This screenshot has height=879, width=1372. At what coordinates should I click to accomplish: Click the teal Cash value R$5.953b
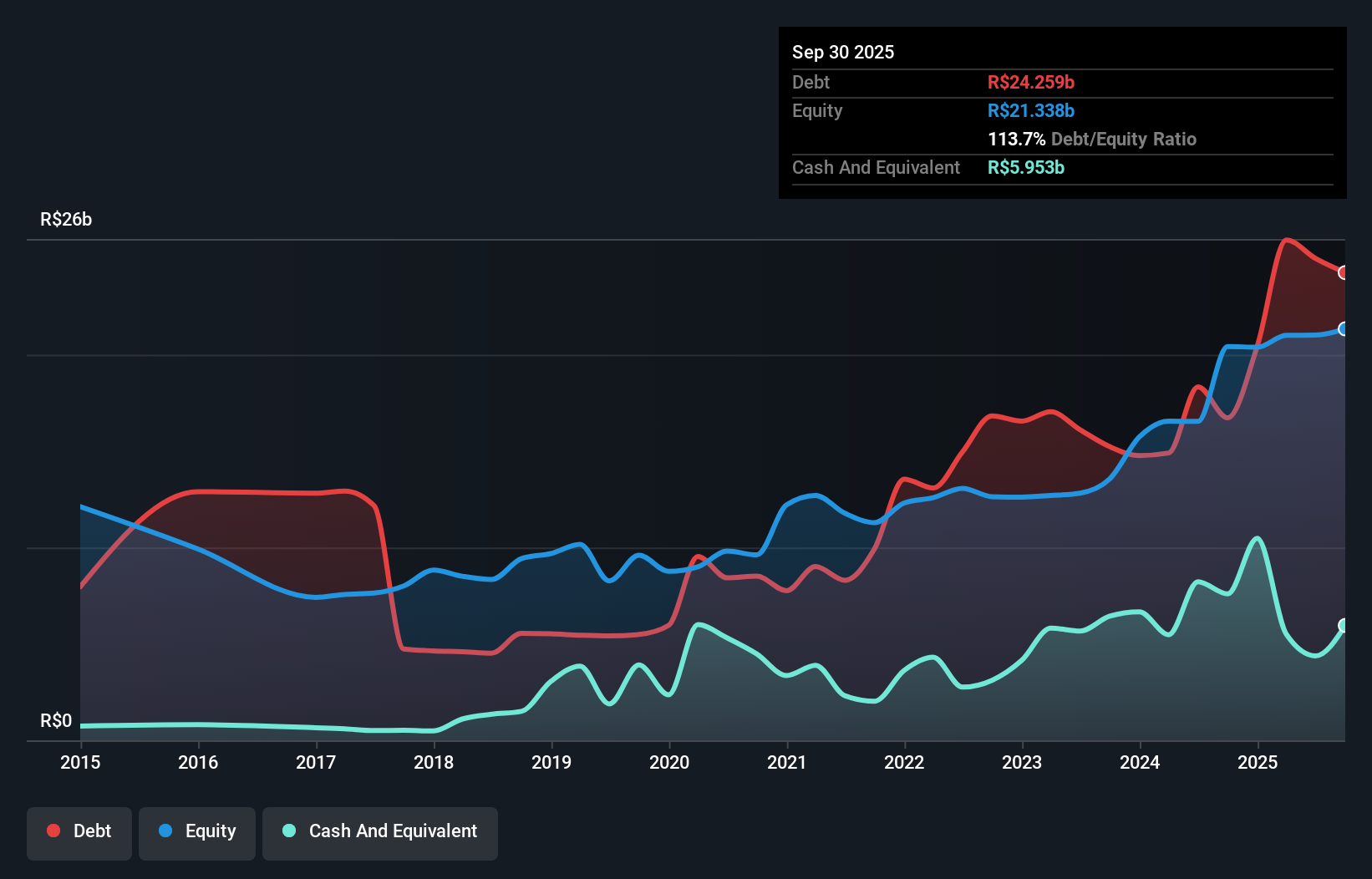1026,167
